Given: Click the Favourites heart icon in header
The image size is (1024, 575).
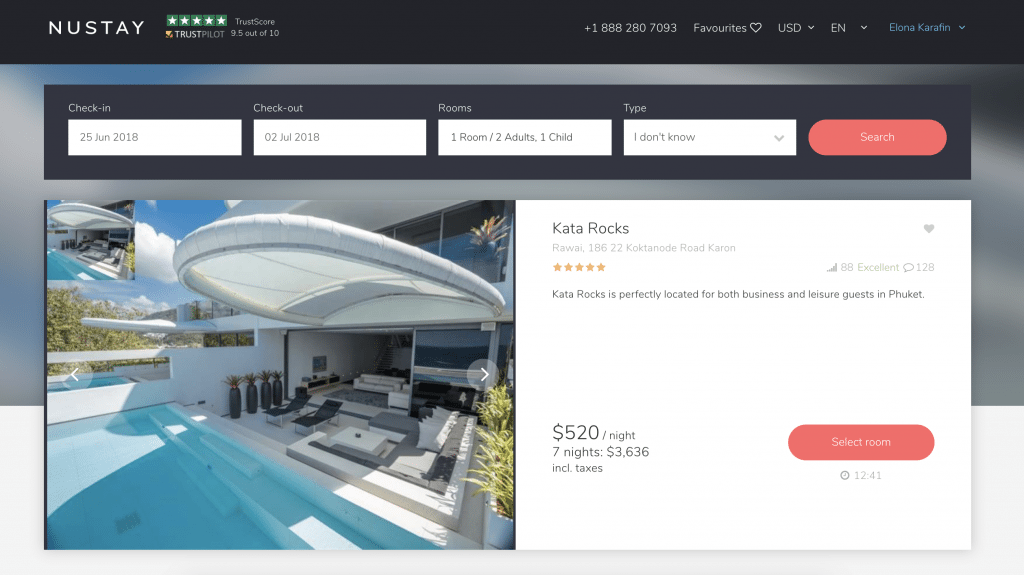Looking at the screenshot, I should pyautogui.click(x=756, y=27).
